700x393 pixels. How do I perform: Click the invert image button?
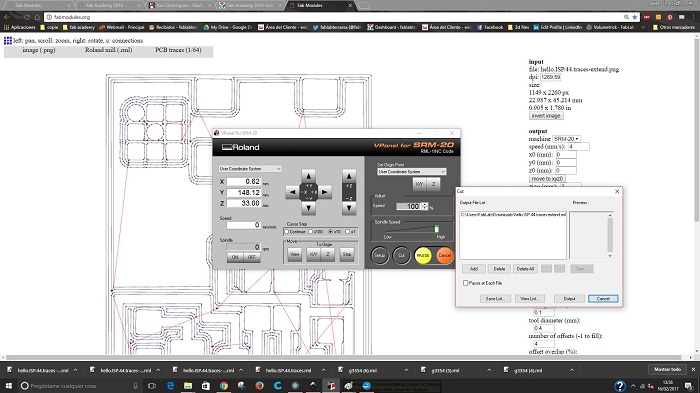[x=546, y=116]
